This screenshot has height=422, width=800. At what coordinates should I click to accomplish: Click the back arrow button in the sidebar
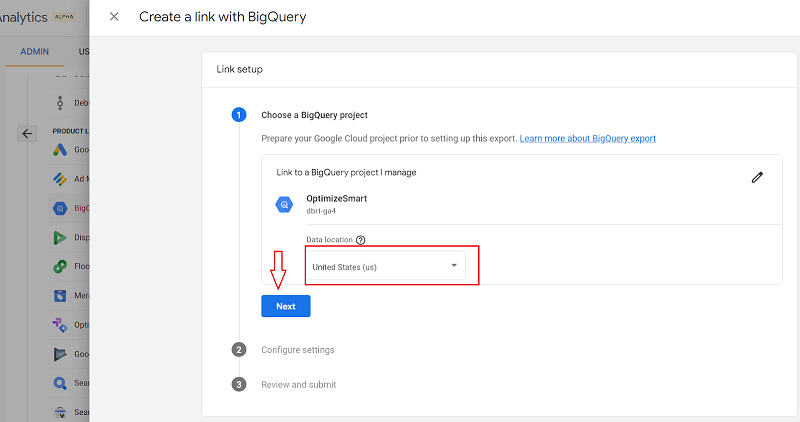coord(27,134)
